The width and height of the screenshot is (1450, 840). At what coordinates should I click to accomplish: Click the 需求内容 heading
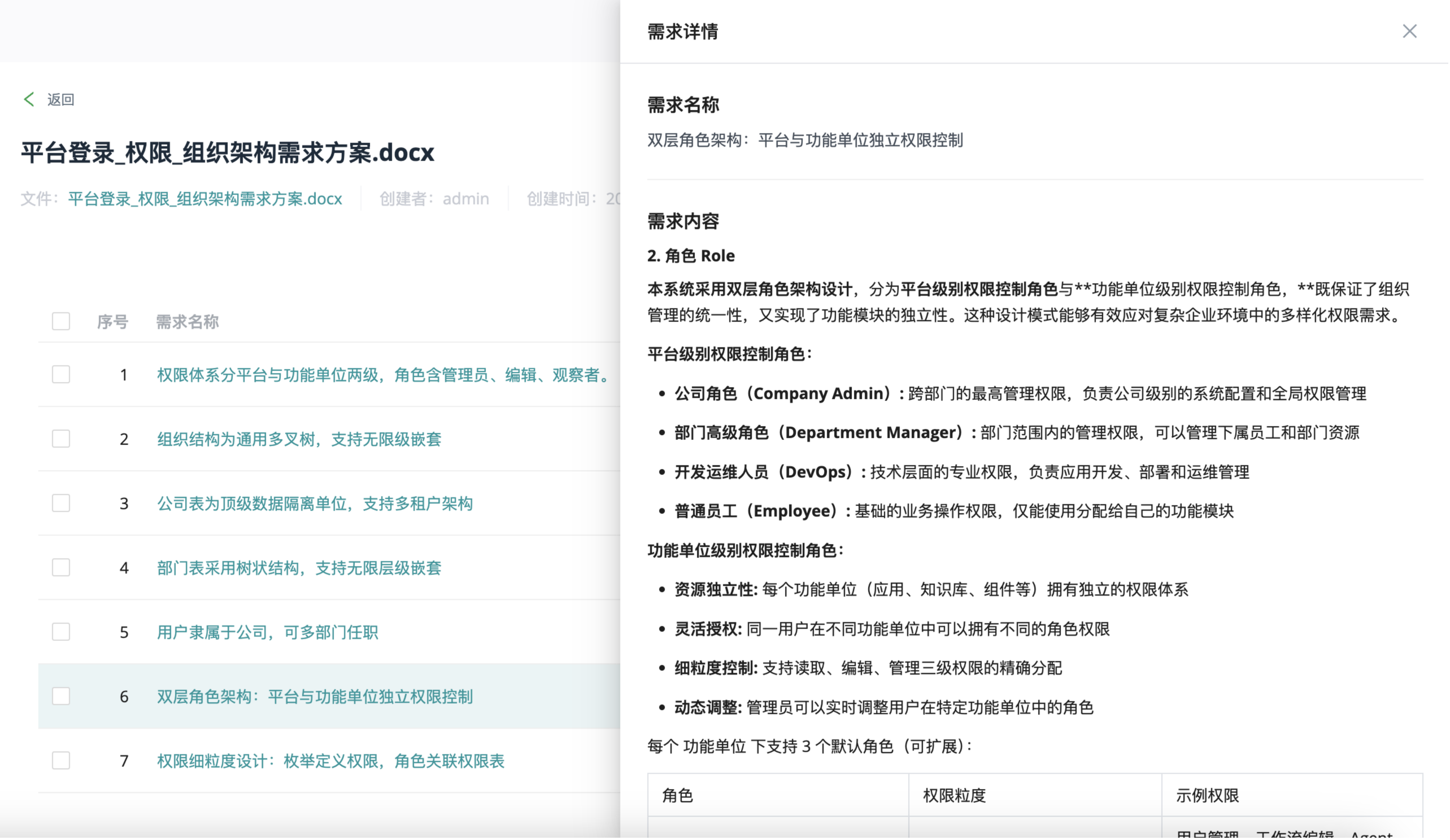683,221
